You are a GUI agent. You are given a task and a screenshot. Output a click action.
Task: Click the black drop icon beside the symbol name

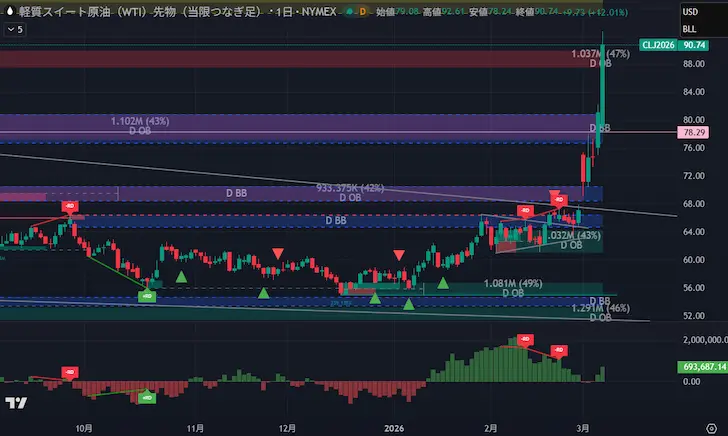[x=9, y=12]
